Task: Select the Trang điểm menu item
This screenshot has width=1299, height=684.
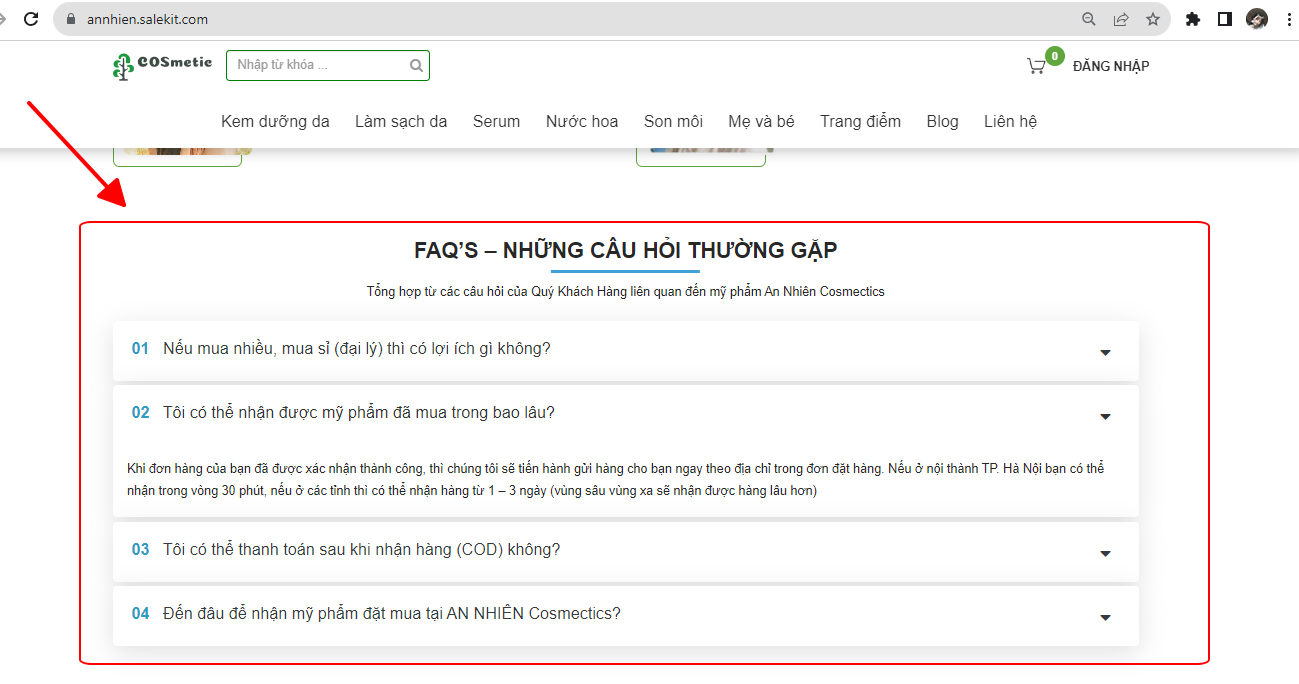Action: coord(860,121)
